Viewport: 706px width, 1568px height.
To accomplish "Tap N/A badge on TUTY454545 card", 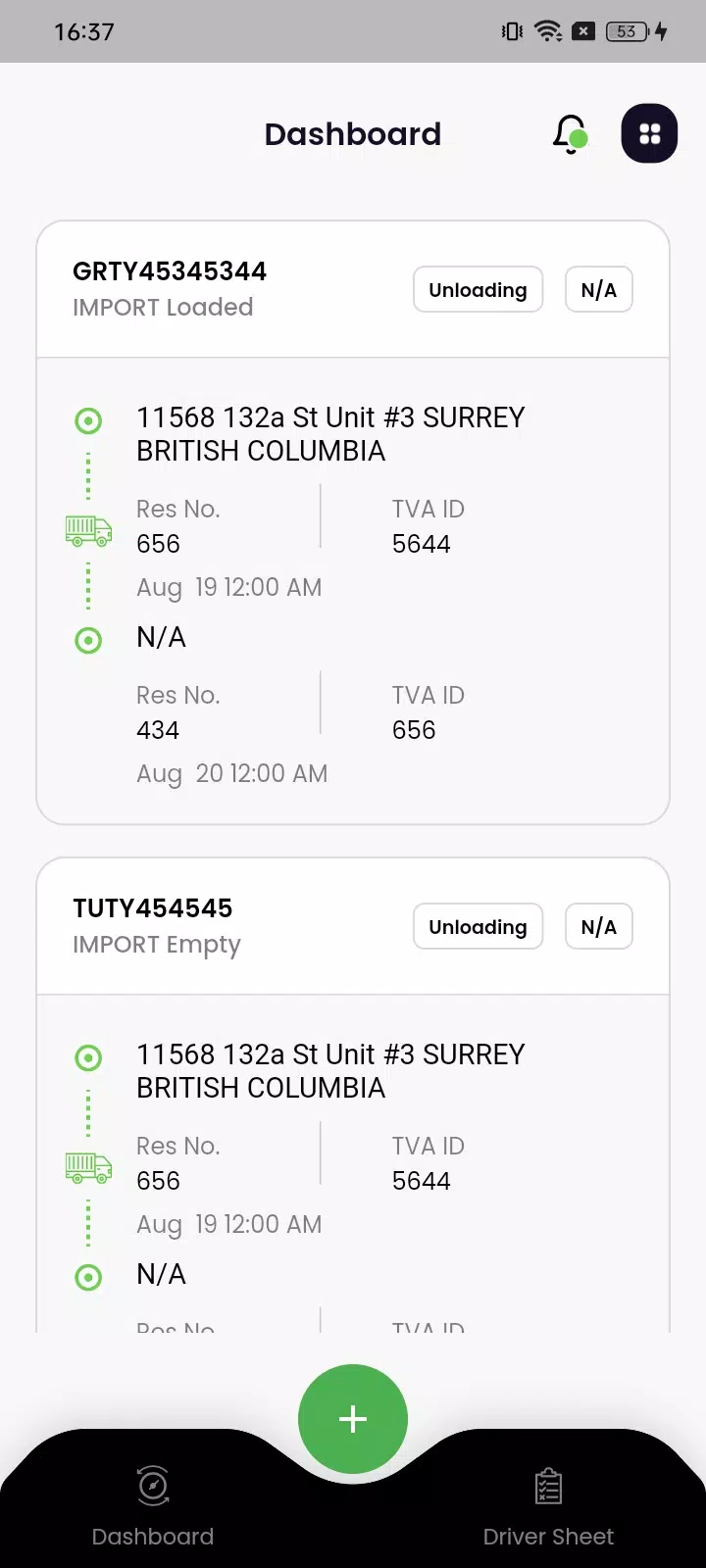I will pos(598,927).
